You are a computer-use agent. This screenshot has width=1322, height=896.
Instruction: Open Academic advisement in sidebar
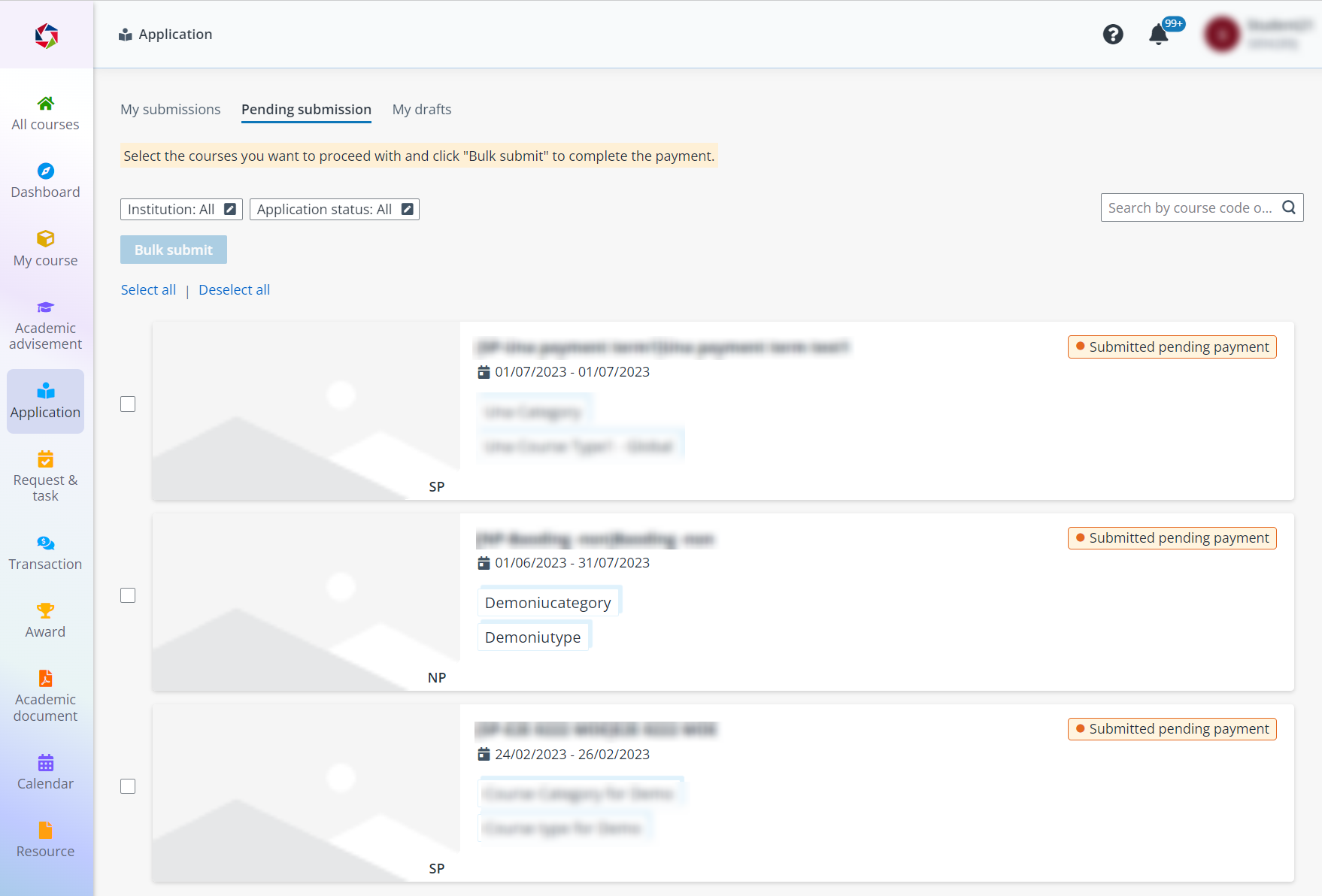tap(45, 325)
